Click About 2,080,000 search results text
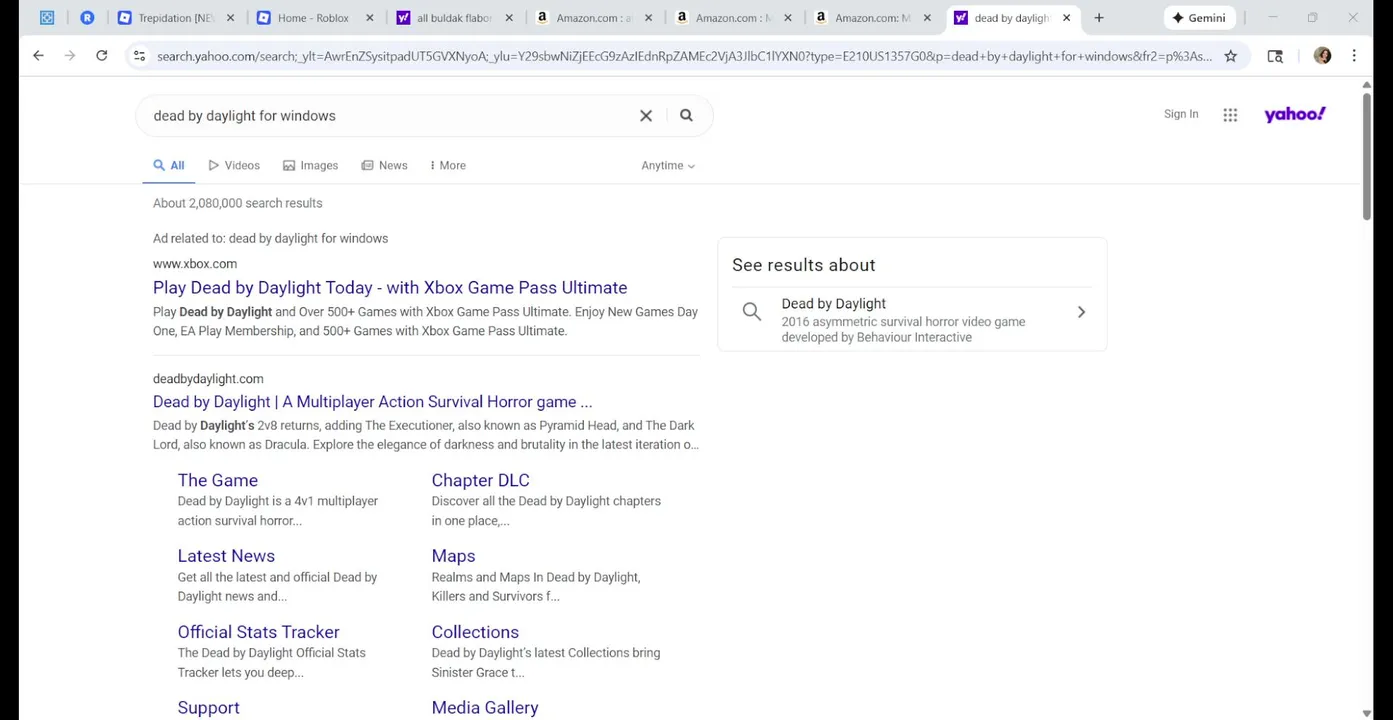Viewport: 1393px width, 720px height. pyautogui.click(x=237, y=203)
